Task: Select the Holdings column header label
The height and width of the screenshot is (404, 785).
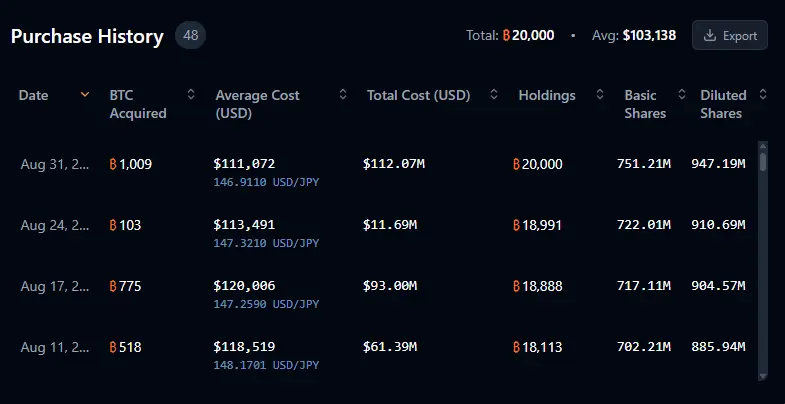Action: 547,95
